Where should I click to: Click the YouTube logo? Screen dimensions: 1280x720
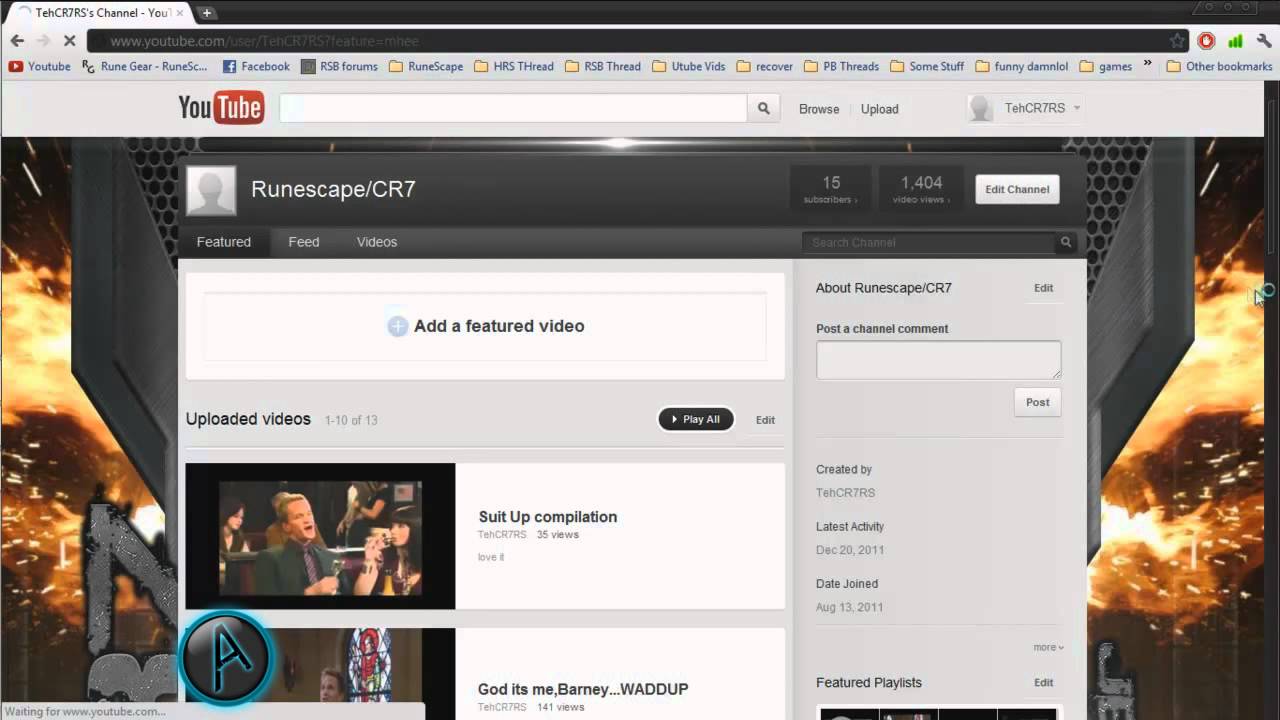pos(221,108)
